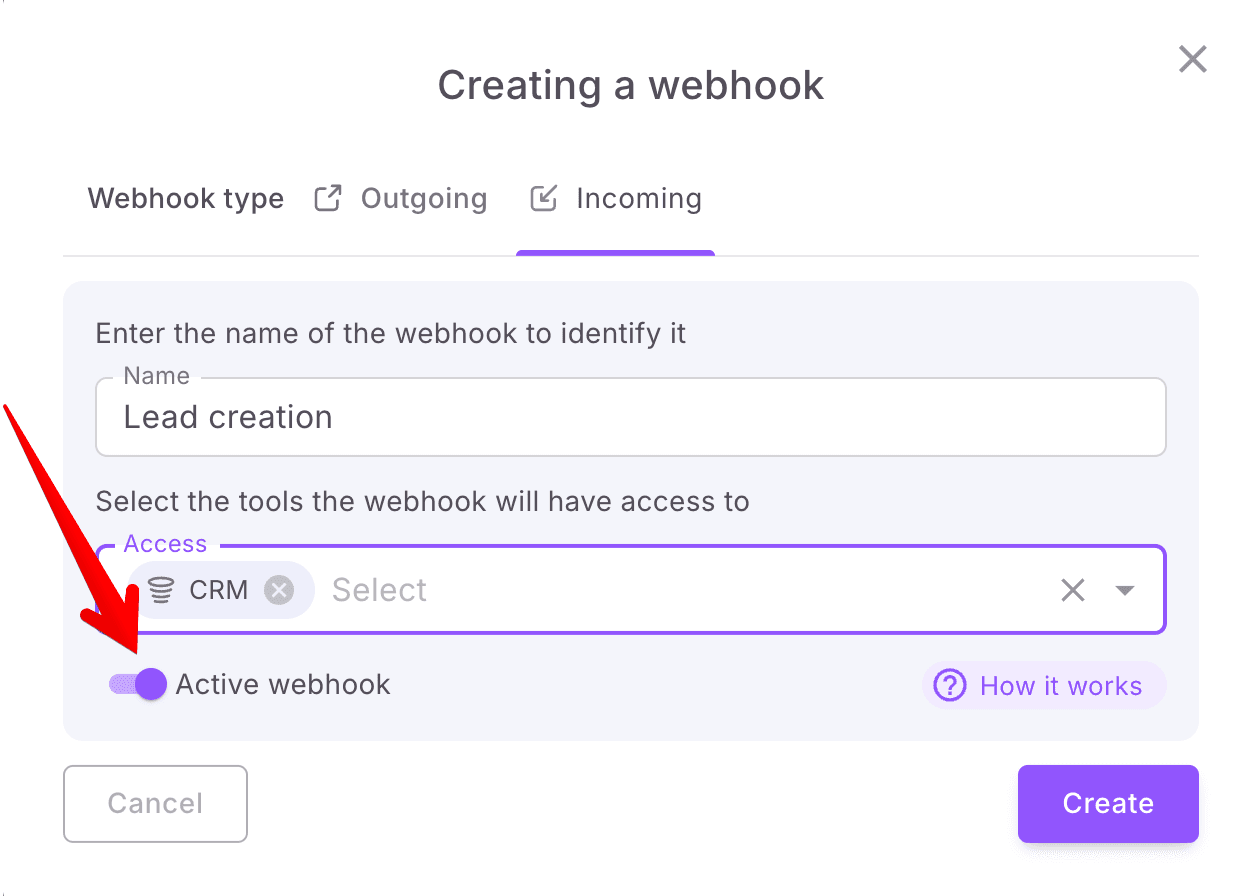
Task: Toggle the Active webhook switch
Action: 139,684
